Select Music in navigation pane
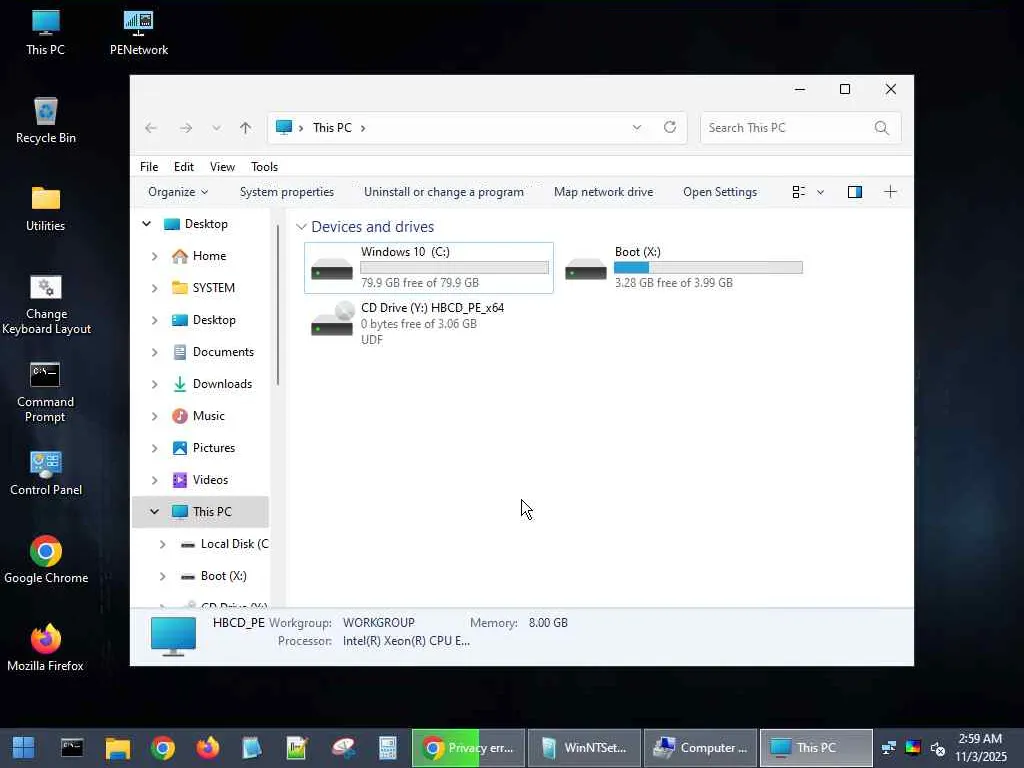Viewport: 1024px width, 768px height. tap(208, 416)
